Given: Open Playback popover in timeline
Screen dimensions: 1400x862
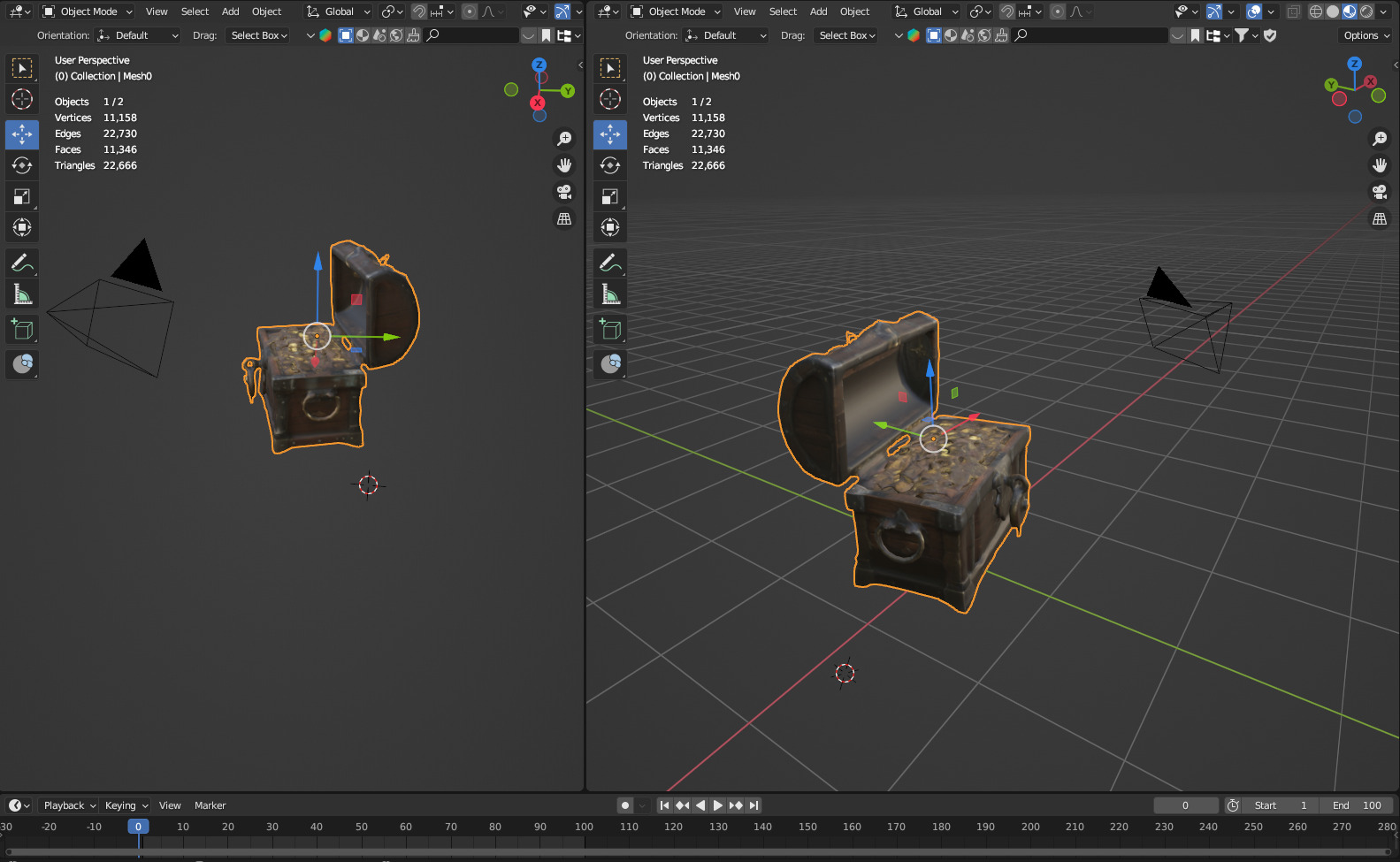Looking at the screenshot, I should [x=70, y=805].
